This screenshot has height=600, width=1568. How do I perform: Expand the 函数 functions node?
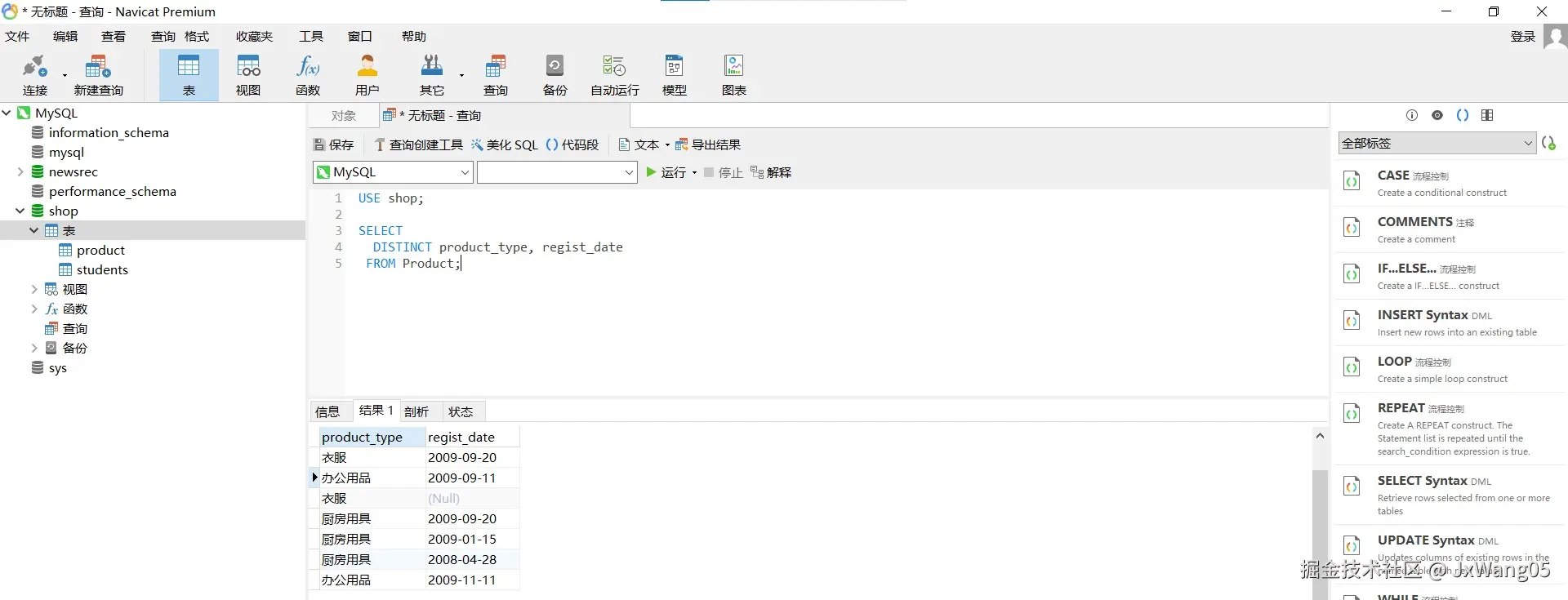(34, 309)
